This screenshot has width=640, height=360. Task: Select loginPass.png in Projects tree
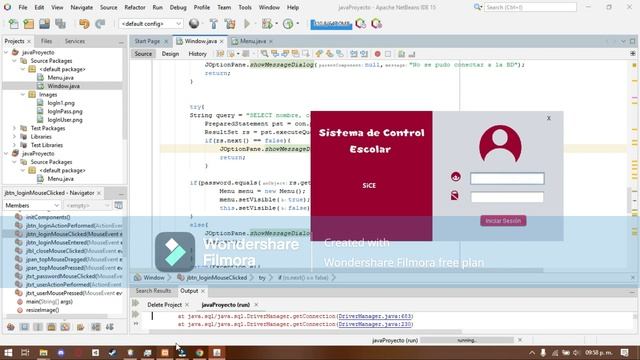coord(65,111)
